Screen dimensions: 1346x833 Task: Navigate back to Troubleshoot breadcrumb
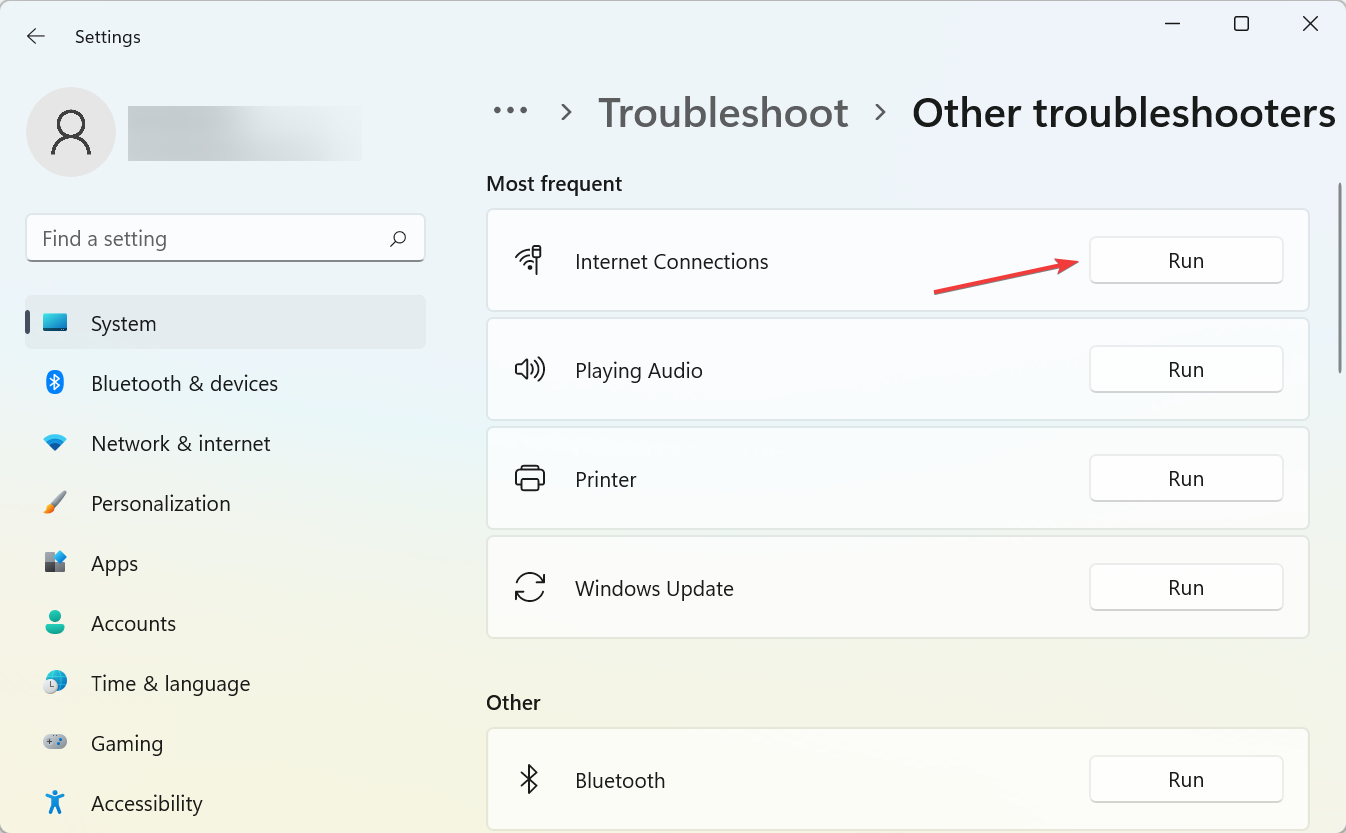pos(723,113)
